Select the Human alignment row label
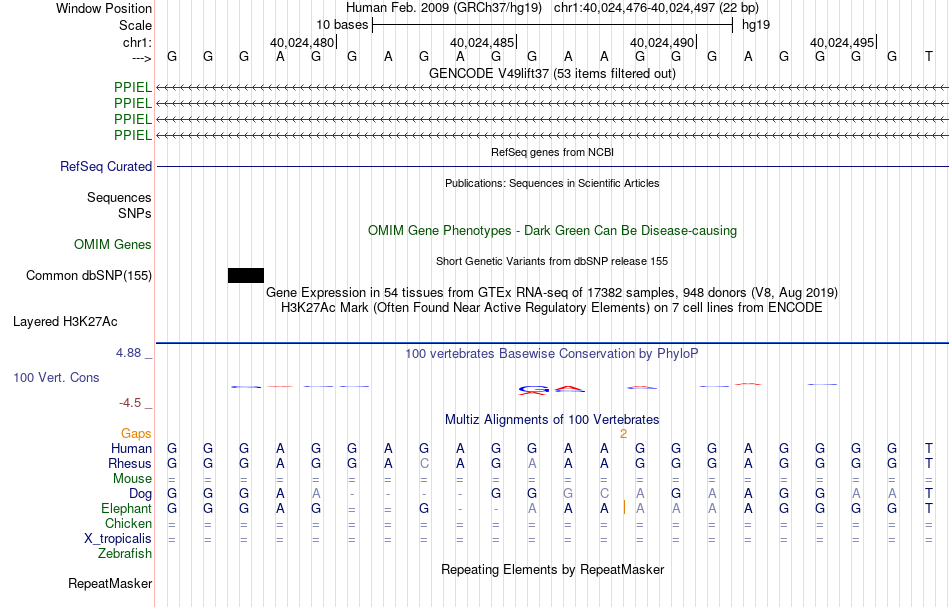This screenshot has width=950, height=607. point(131,449)
